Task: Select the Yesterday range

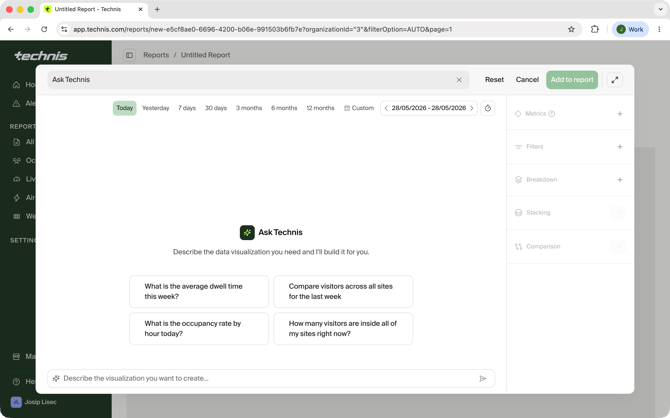Action: (x=156, y=108)
